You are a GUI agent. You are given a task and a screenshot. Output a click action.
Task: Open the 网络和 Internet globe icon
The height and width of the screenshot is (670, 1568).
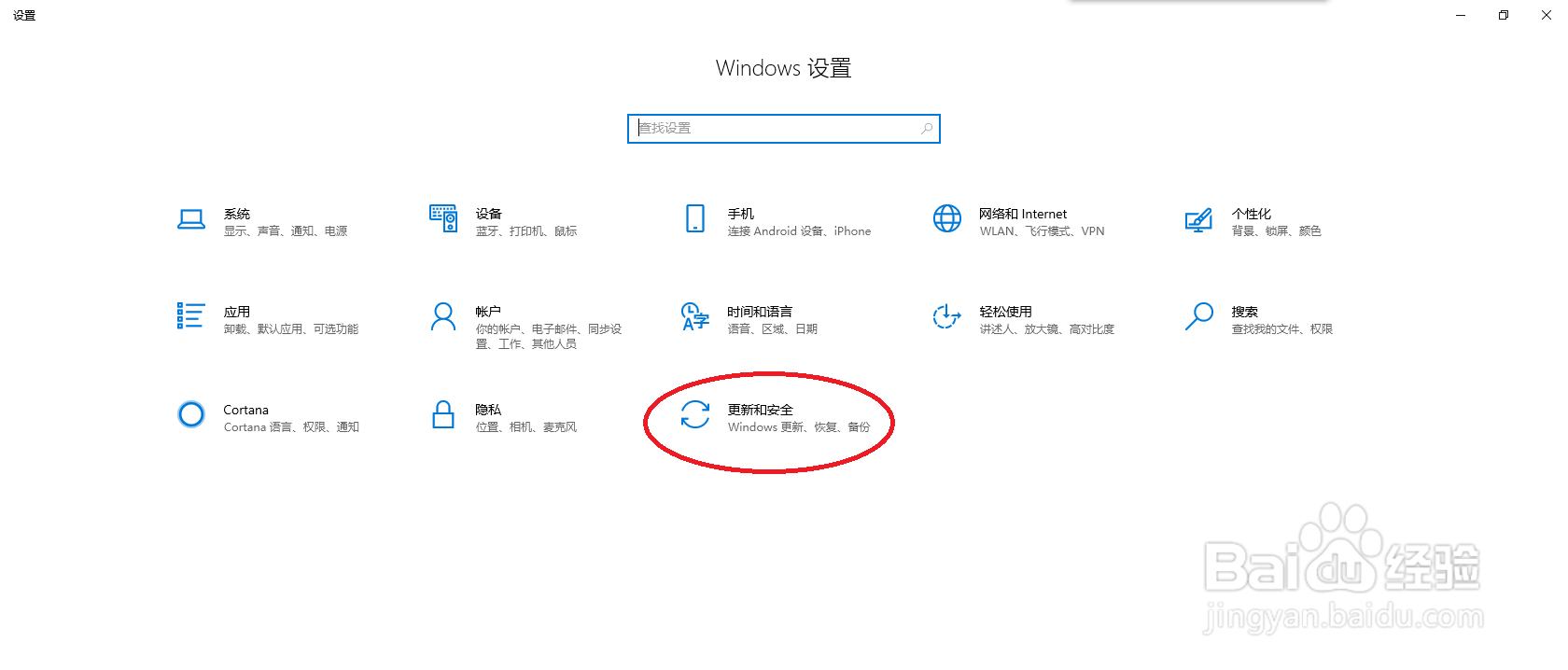coord(947,218)
